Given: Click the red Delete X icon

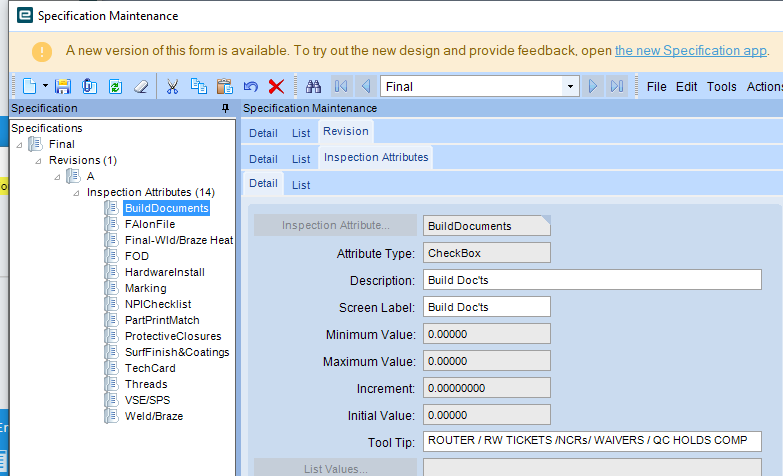Looking at the screenshot, I should coord(276,86).
